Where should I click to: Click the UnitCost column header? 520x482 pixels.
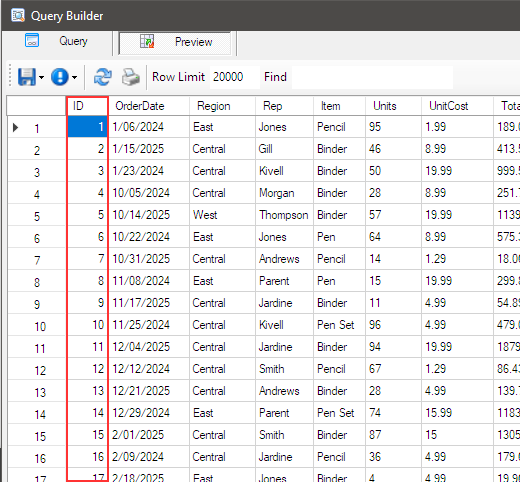pyautogui.click(x=457, y=106)
